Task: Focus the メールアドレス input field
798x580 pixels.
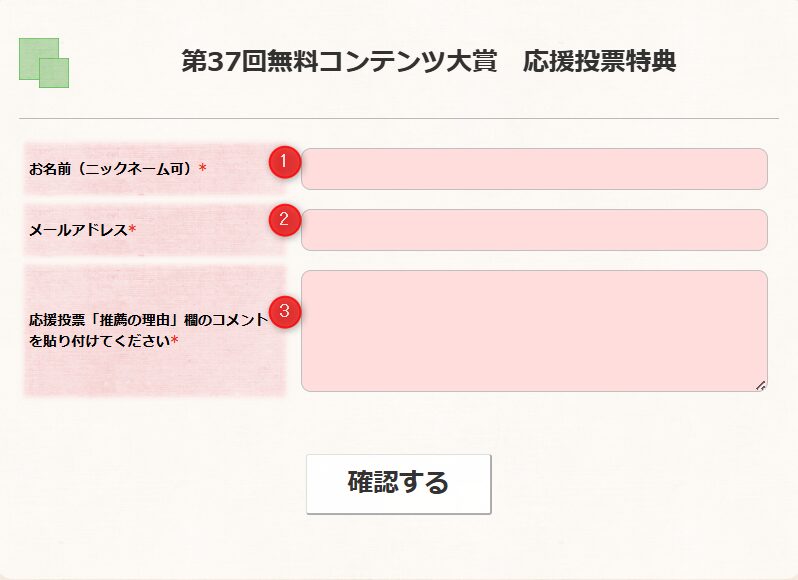Action: click(534, 230)
